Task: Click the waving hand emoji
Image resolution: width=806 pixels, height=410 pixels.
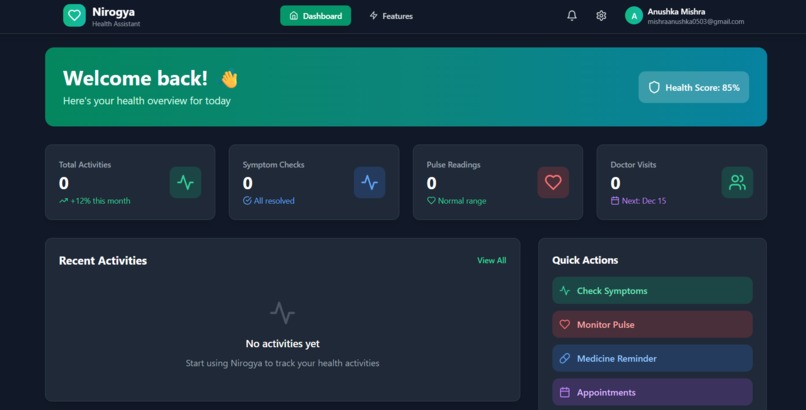Action: [229, 79]
